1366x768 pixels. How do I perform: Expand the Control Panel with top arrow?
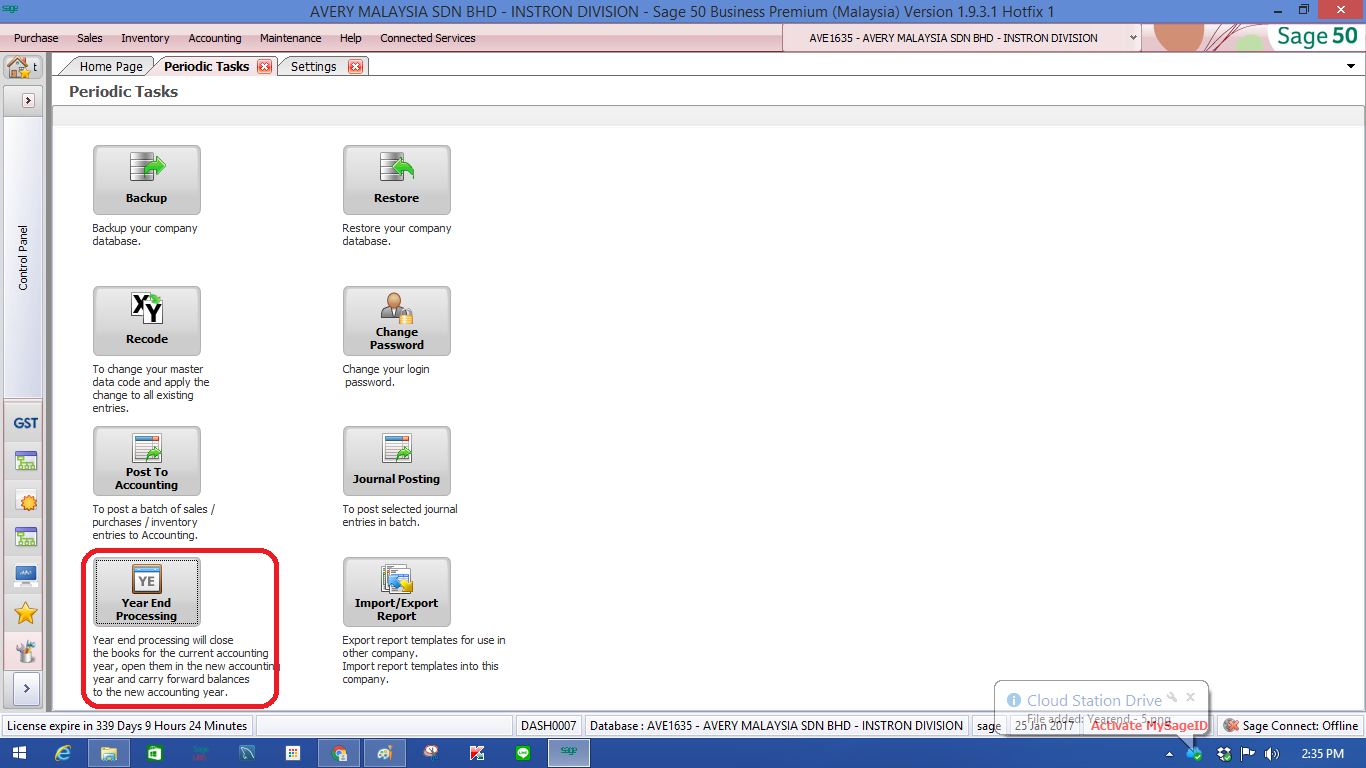click(28, 100)
